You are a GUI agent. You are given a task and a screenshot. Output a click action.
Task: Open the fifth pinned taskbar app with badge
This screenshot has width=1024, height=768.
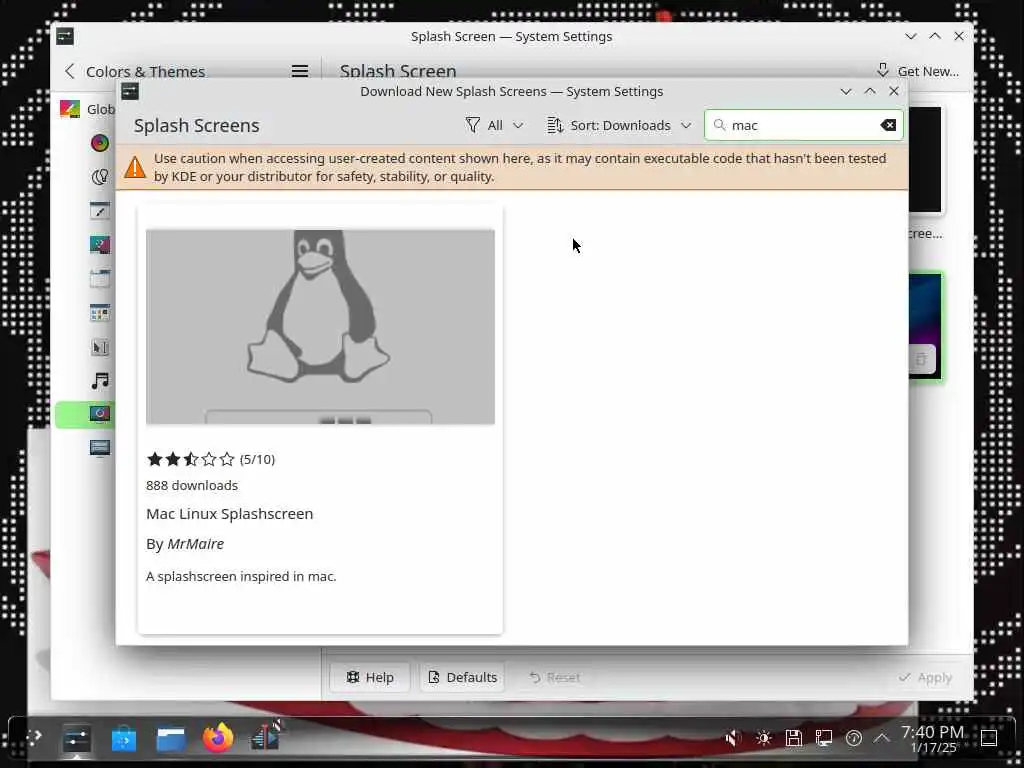pyautogui.click(x=266, y=736)
